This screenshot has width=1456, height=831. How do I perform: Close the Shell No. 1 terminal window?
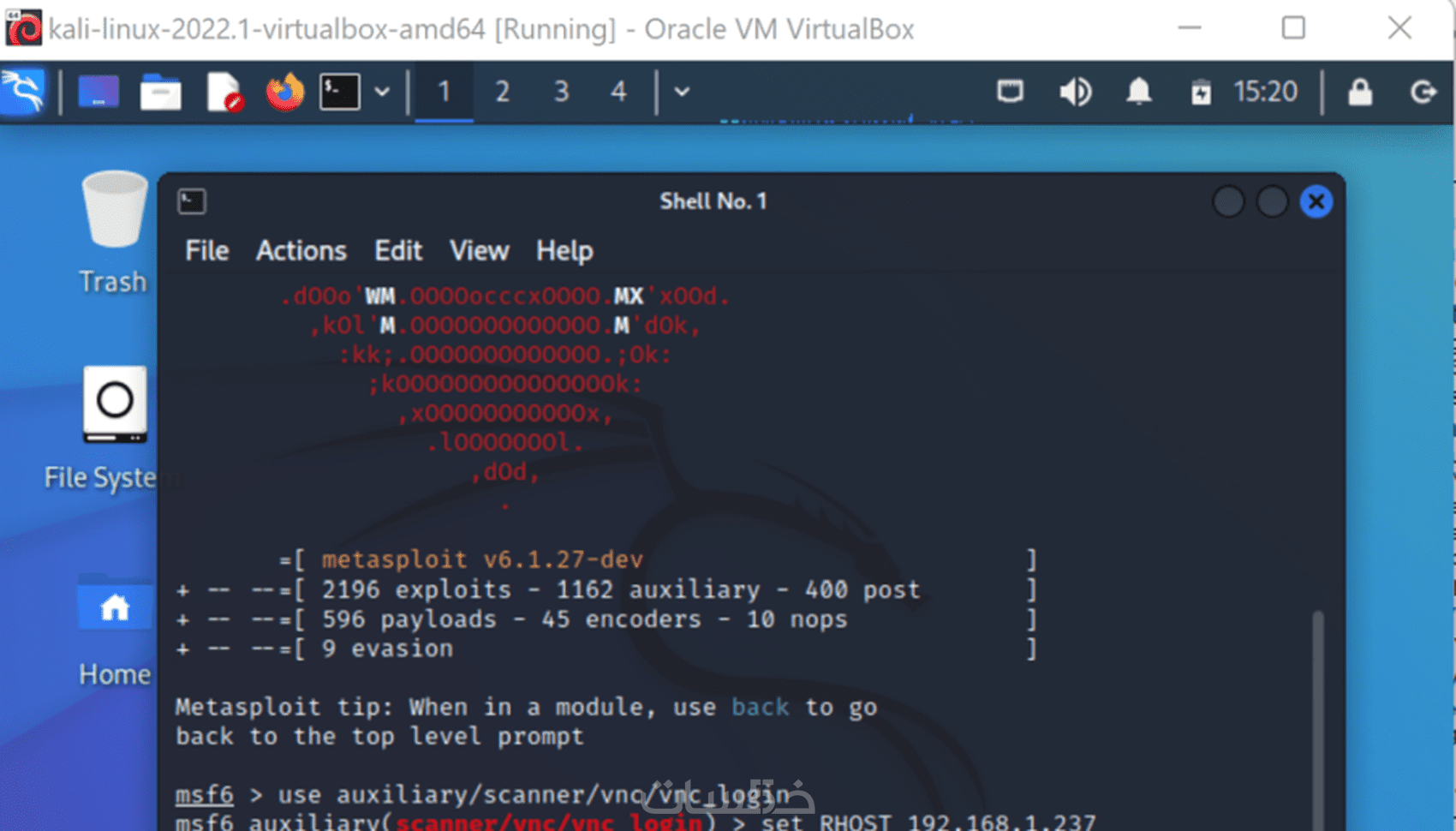1316,202
